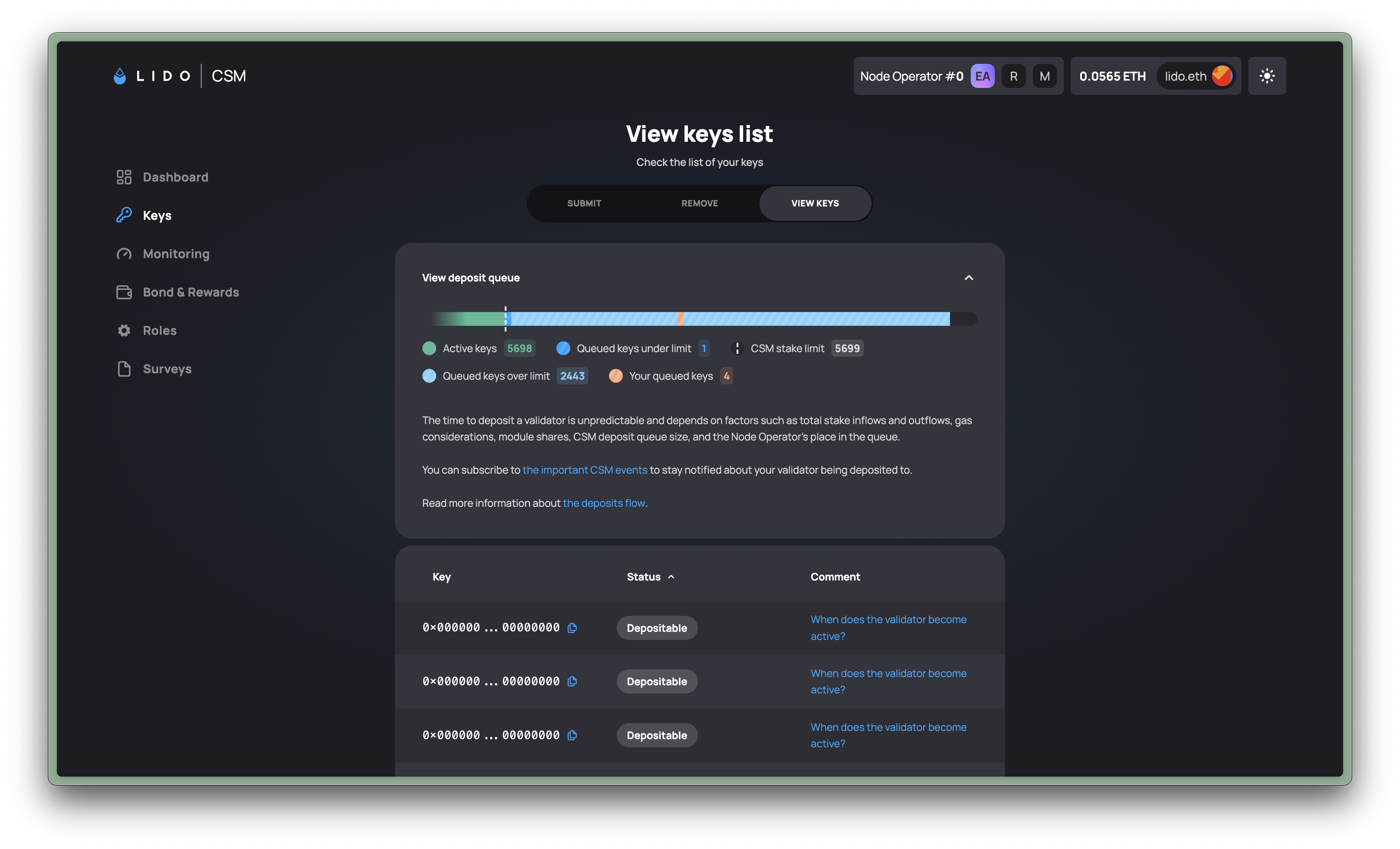Click the third row Depositable status badge
Viewport: 1400px width, 849px height.
click(657, 735)
